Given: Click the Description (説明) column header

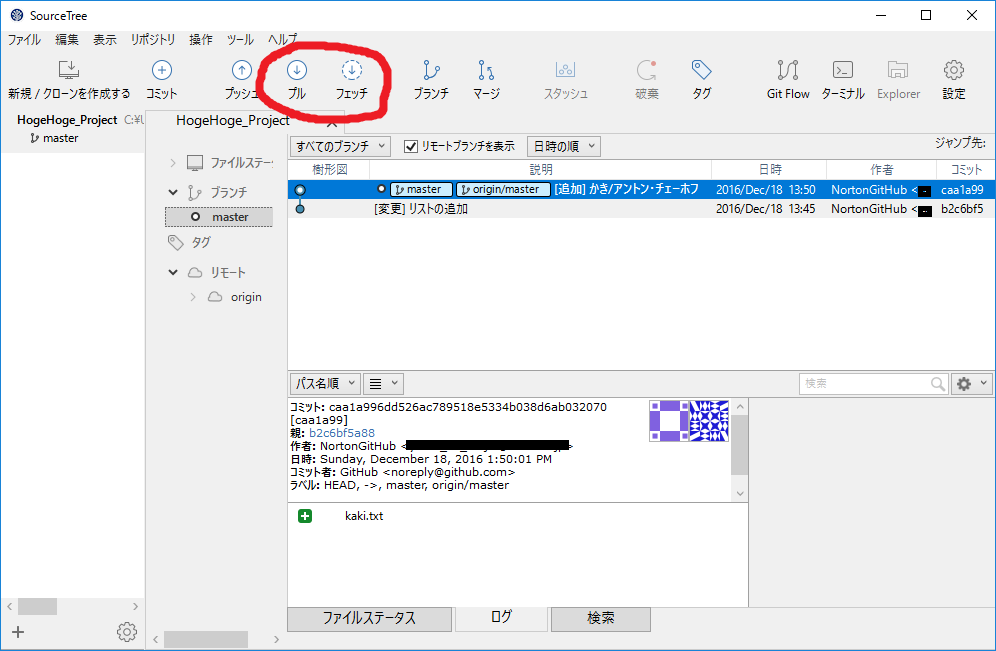Looking at the screenshot, I should coord(541,170).
